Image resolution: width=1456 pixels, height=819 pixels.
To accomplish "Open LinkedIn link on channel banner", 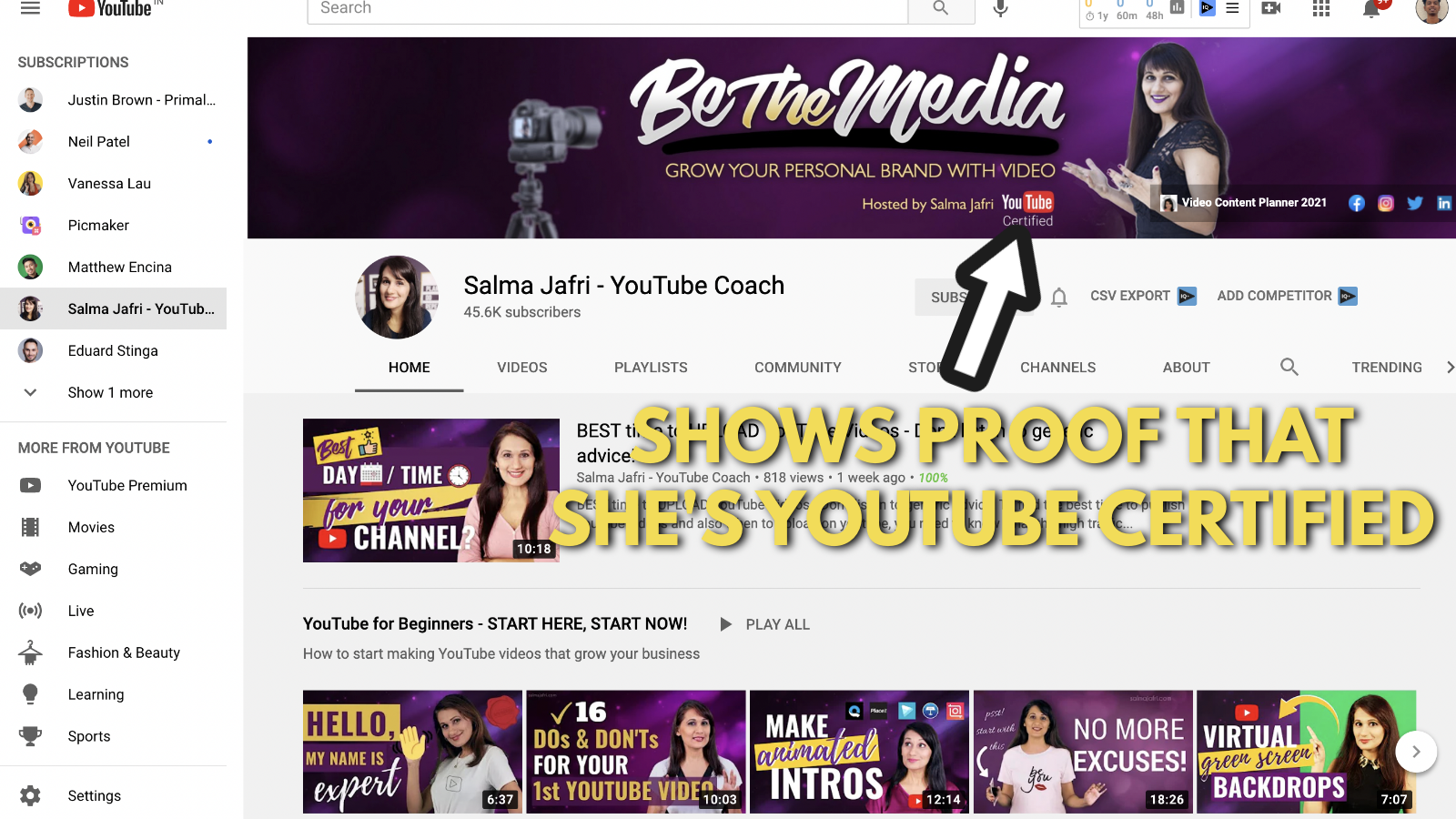I will (x=1444, y=203).
